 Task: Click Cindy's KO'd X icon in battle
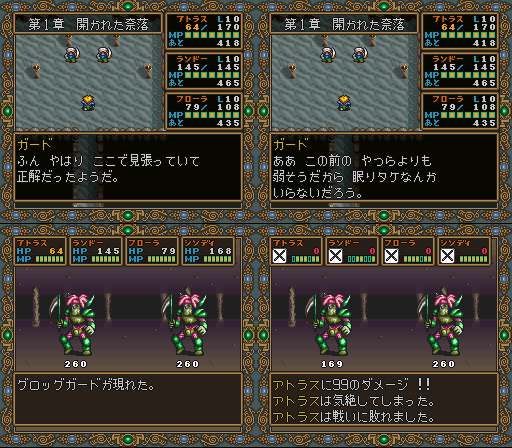(447, 256)
